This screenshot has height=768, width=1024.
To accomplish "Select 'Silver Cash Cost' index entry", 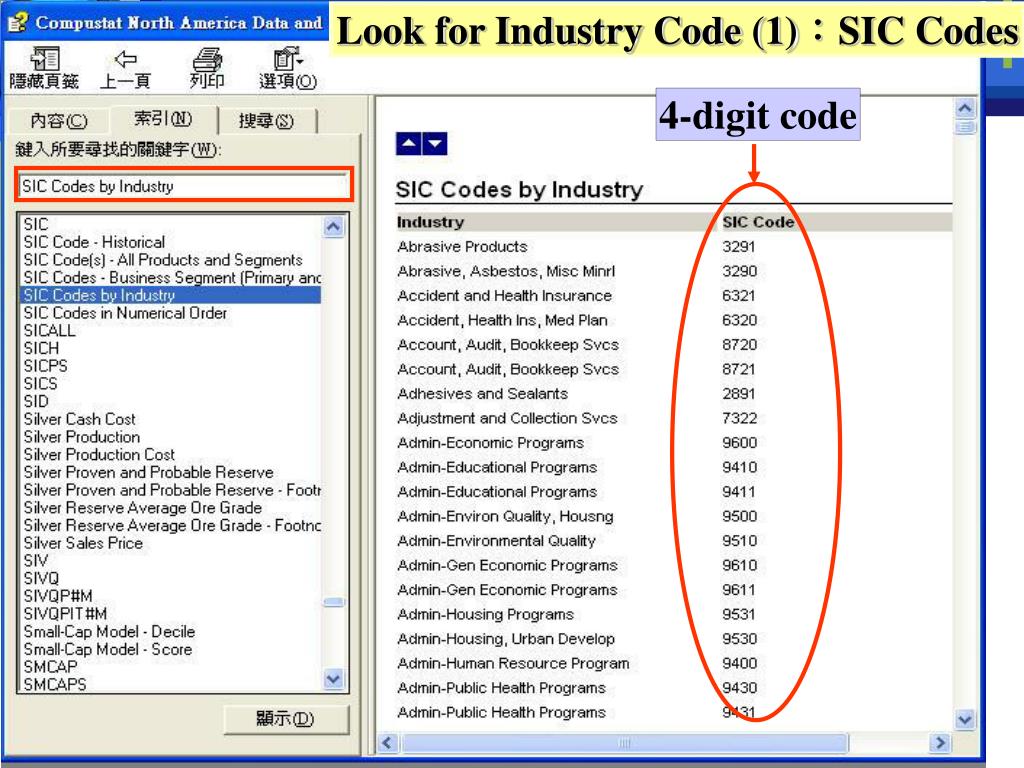I will (80, 419).
